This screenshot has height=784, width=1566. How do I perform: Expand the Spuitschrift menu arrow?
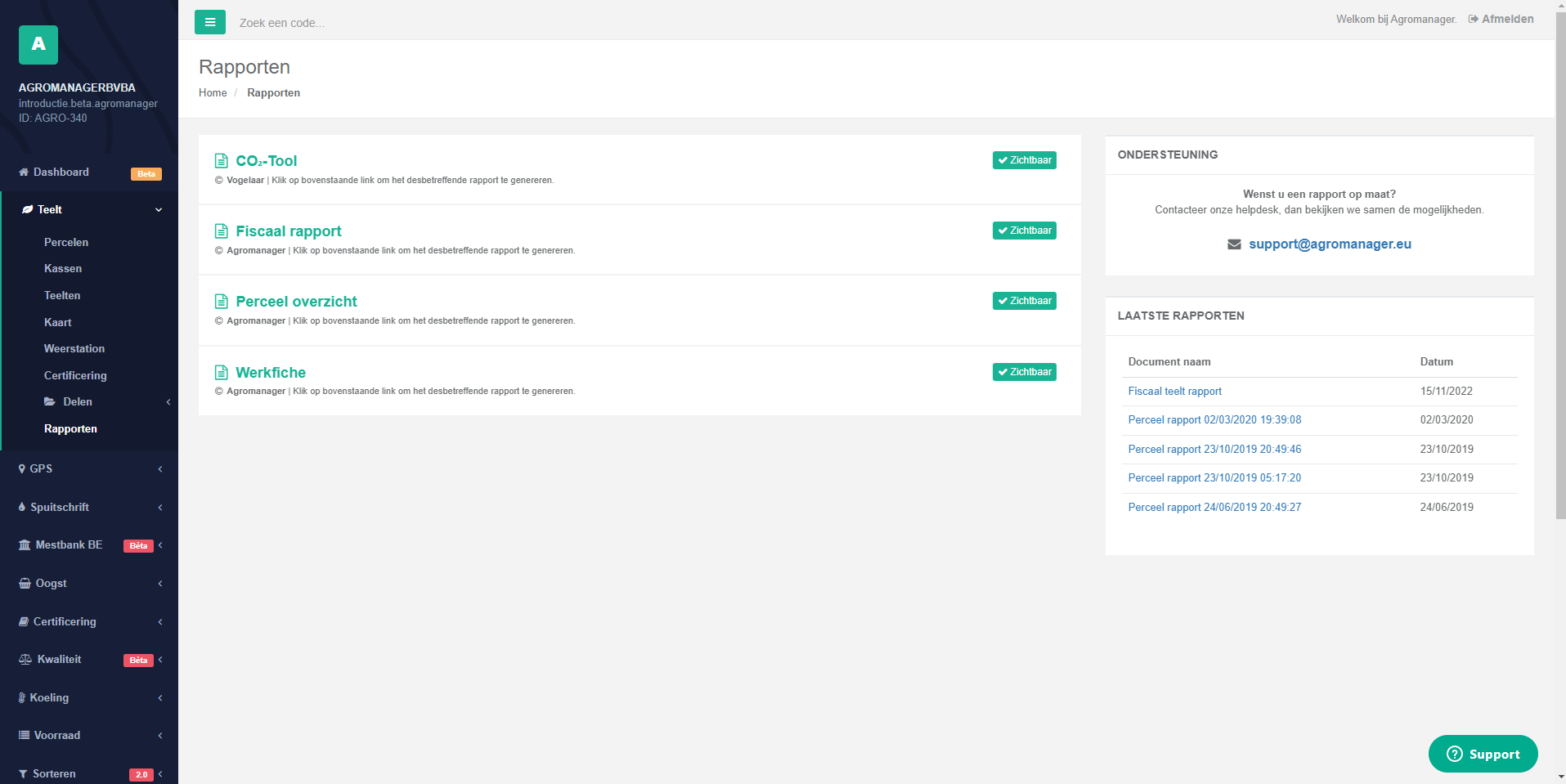point(160,508)
